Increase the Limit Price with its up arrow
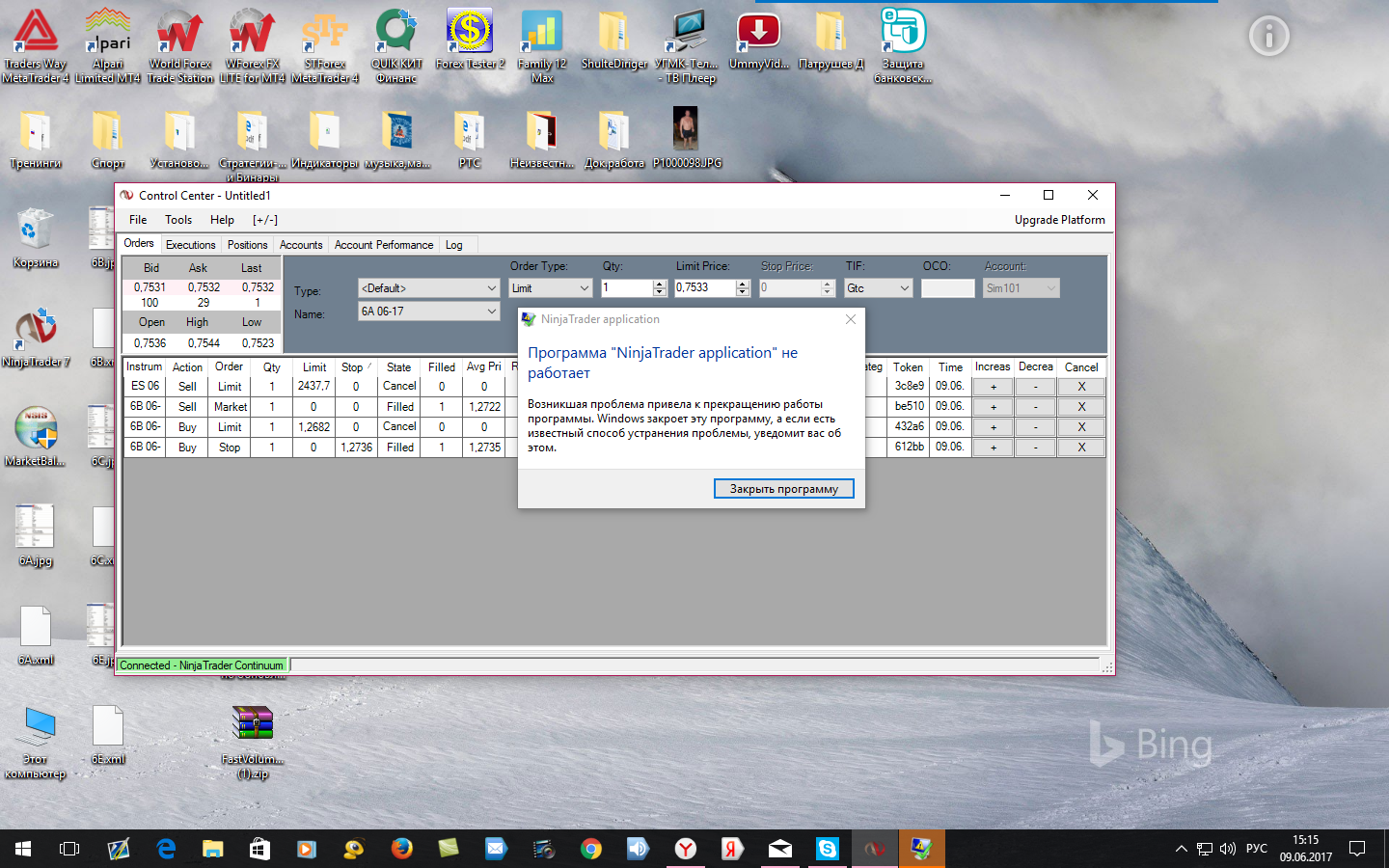 tap(743, 284)
